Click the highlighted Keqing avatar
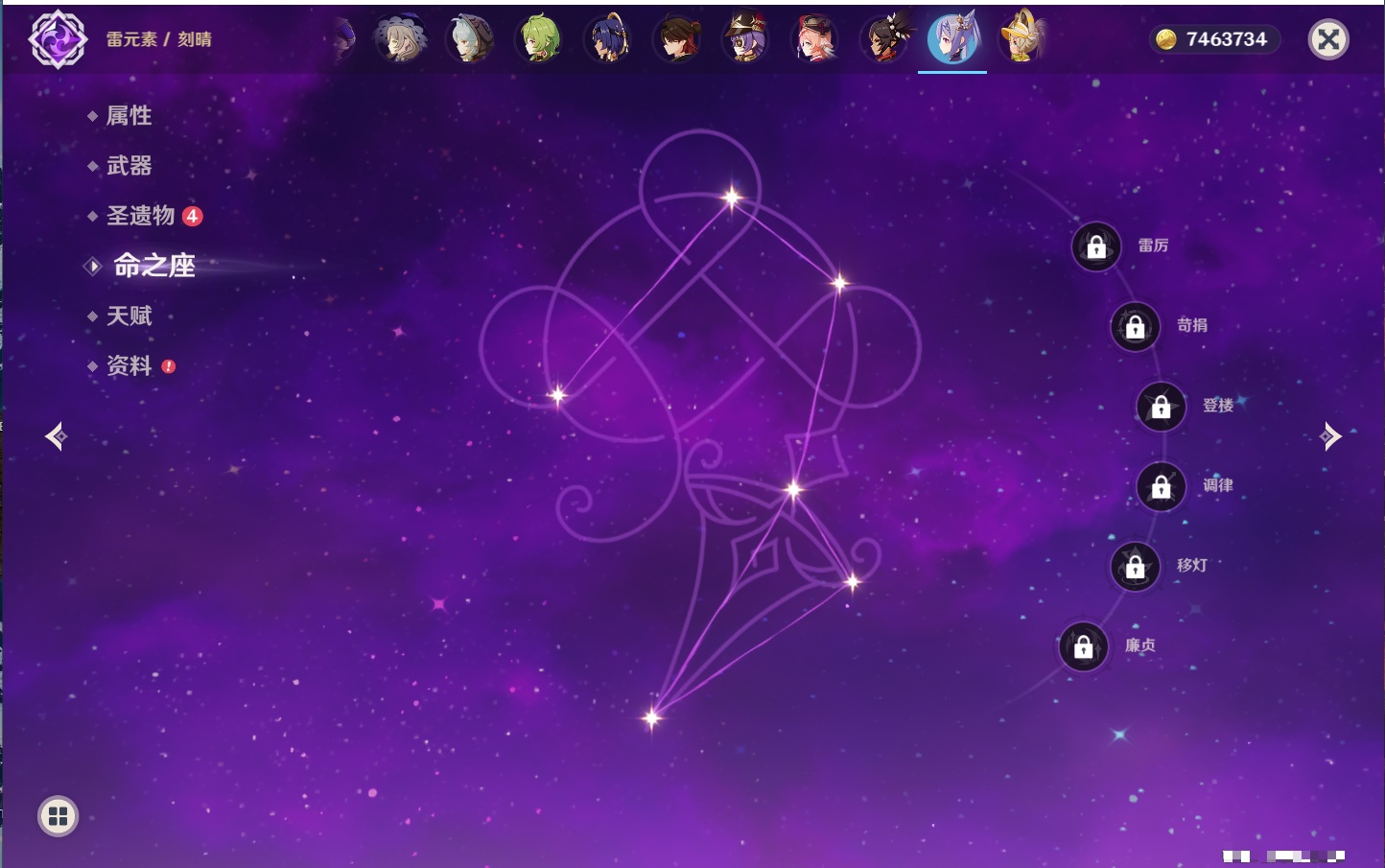The image size is (1385, 868). click(952, 39)
